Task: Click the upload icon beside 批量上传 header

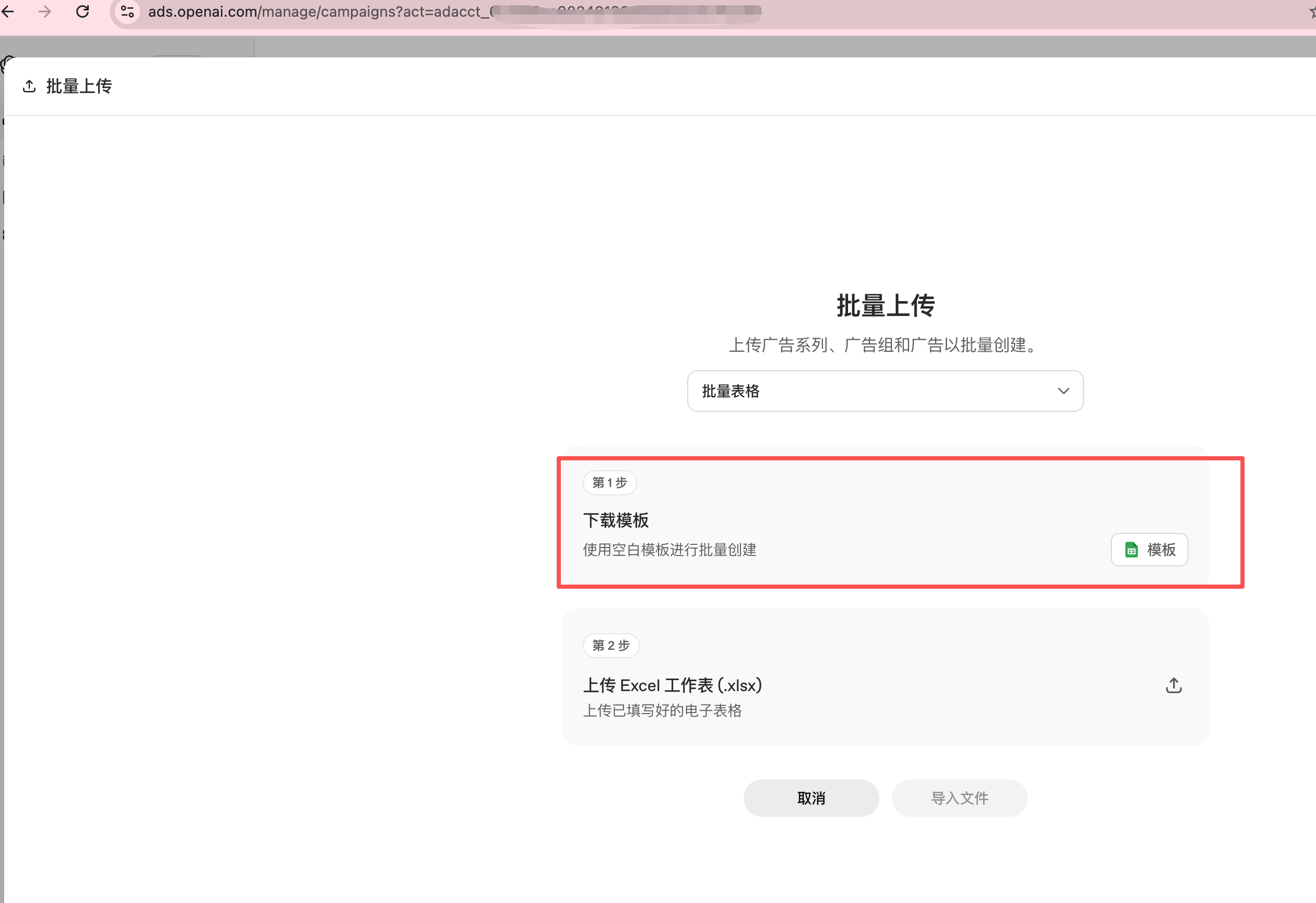Action: tap(29, 86)
